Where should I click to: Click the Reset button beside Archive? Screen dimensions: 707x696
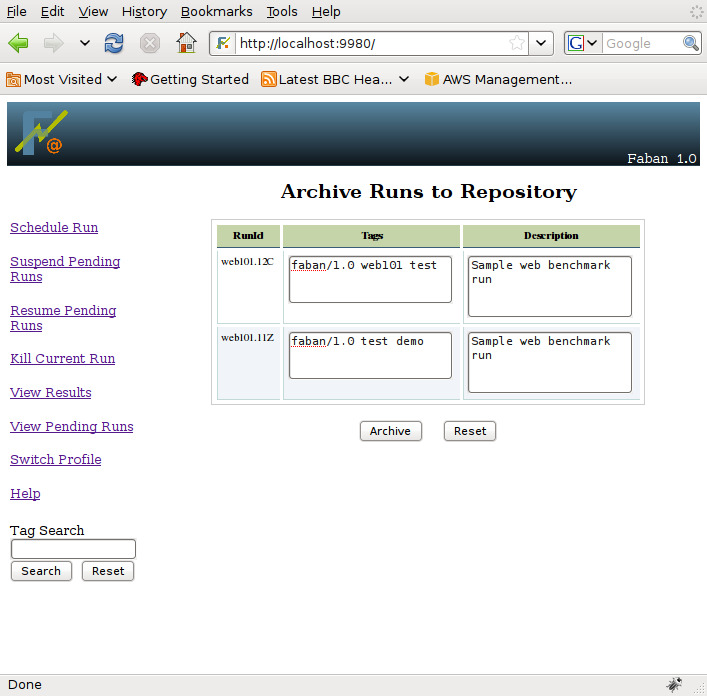click(470, 431)
